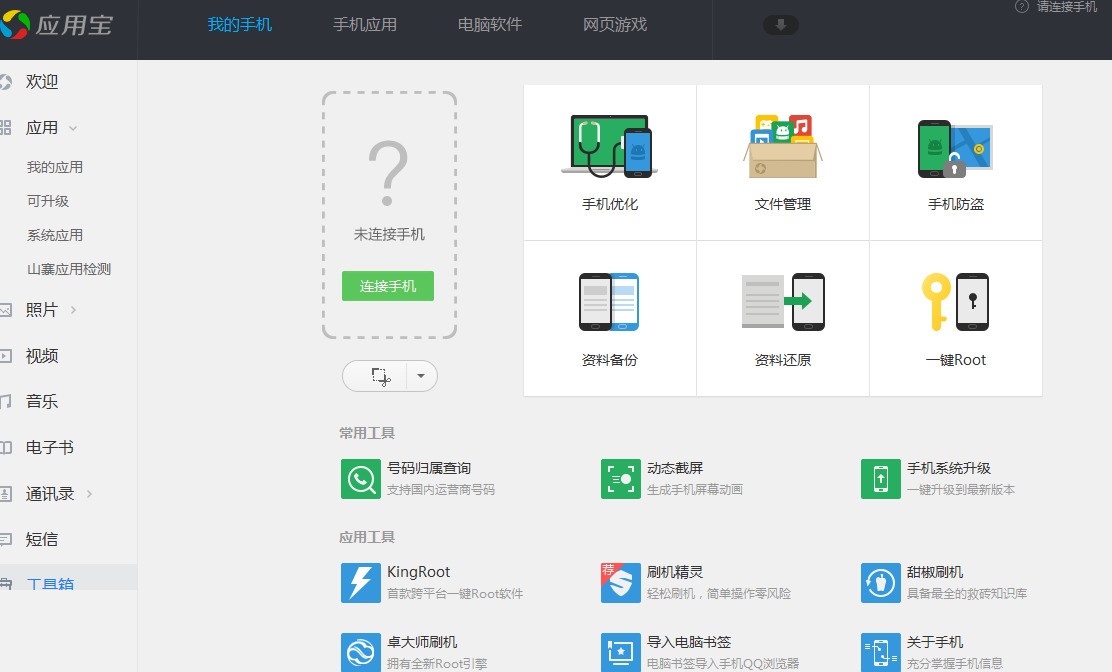
Task: Switch to 手机应用 tab
Action: coord(365,25)
